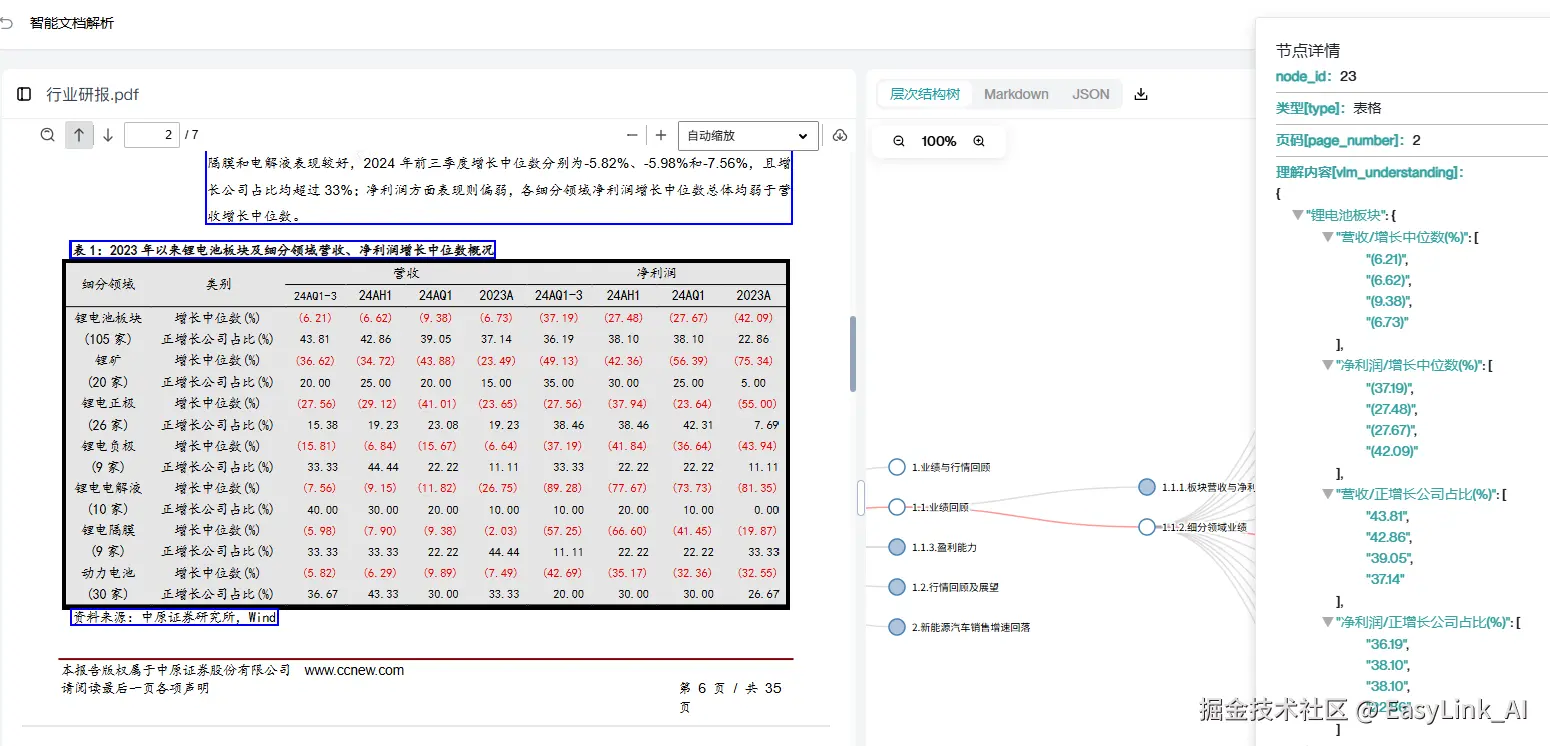Click the 节点详情 panel heading
The height and width of the screenshot is (746, 1550).
point(1307,50)
